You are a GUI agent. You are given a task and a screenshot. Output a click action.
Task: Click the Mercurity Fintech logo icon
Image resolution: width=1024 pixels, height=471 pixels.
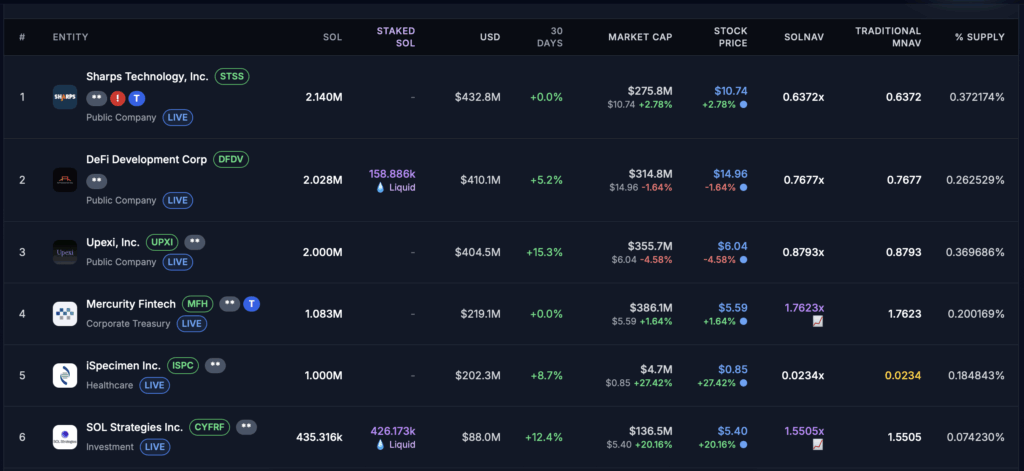click(65, 314)
